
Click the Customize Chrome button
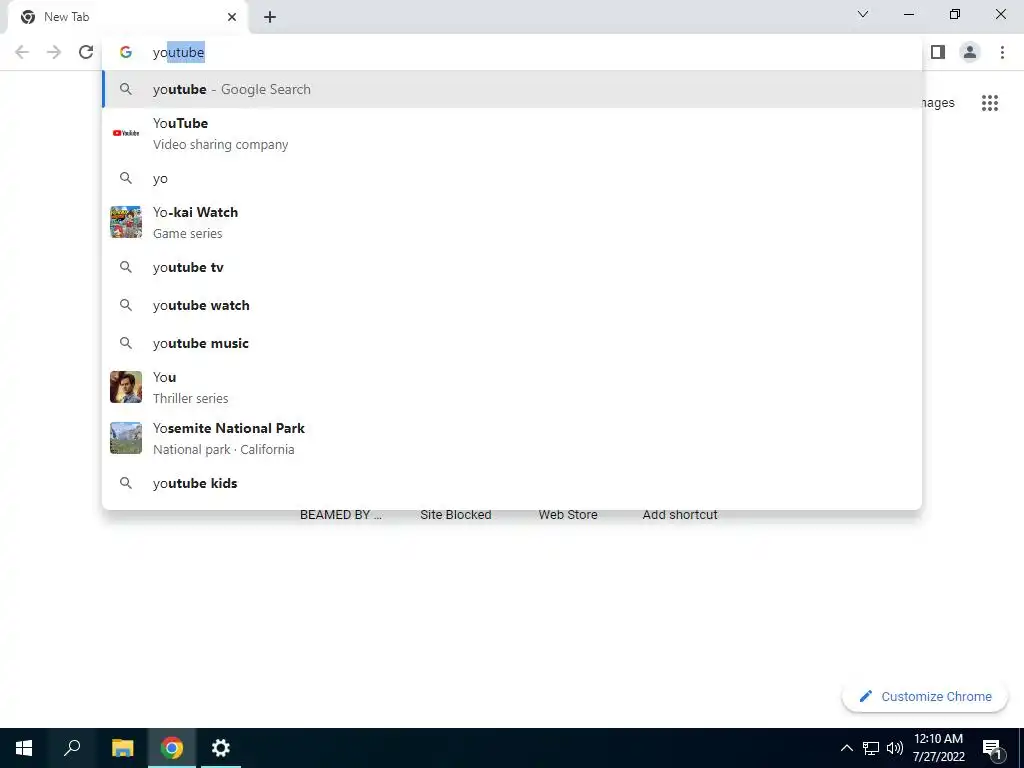pyautogui.click(x=925, y=696)
